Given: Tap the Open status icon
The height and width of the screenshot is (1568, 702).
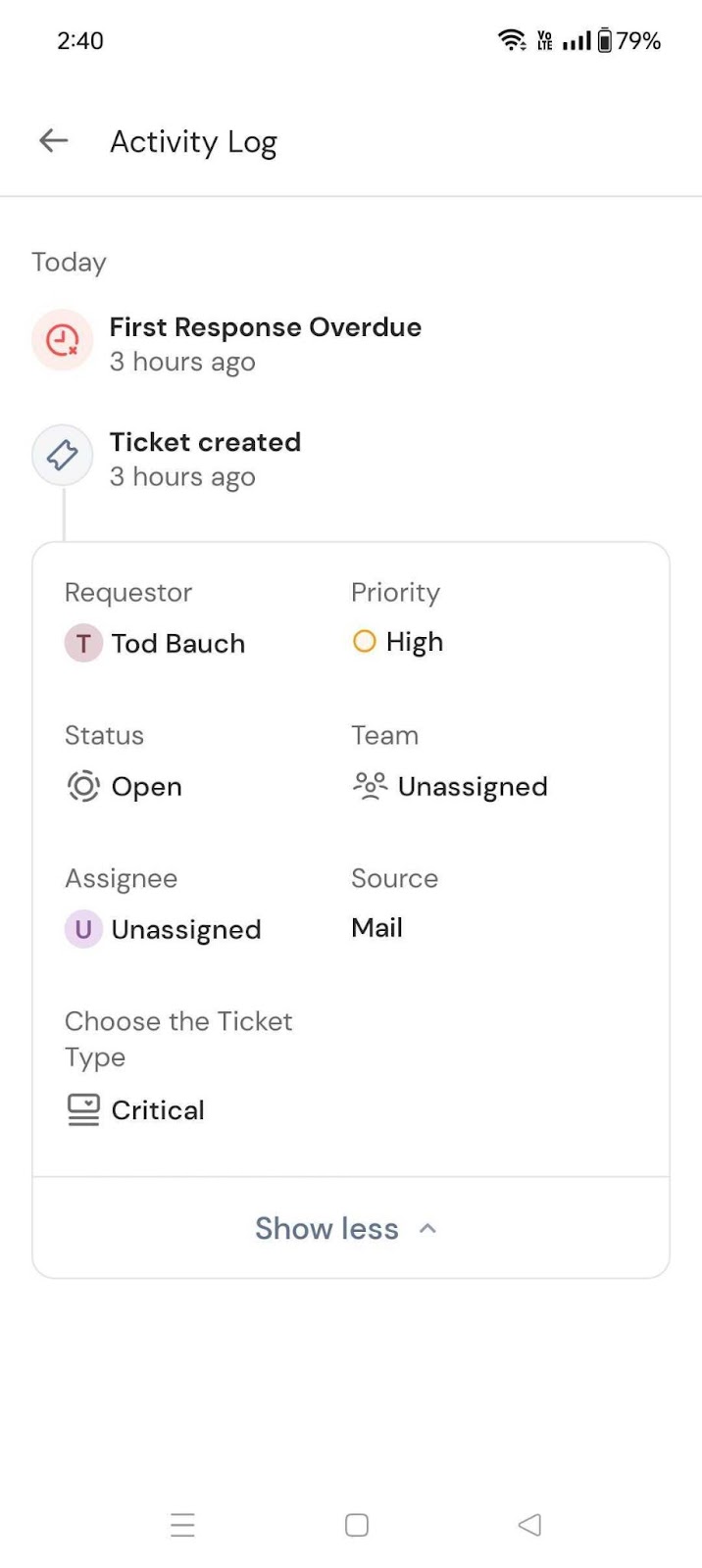Looking at the screenshot, I should pyautogui.click(x=83, y=786).
